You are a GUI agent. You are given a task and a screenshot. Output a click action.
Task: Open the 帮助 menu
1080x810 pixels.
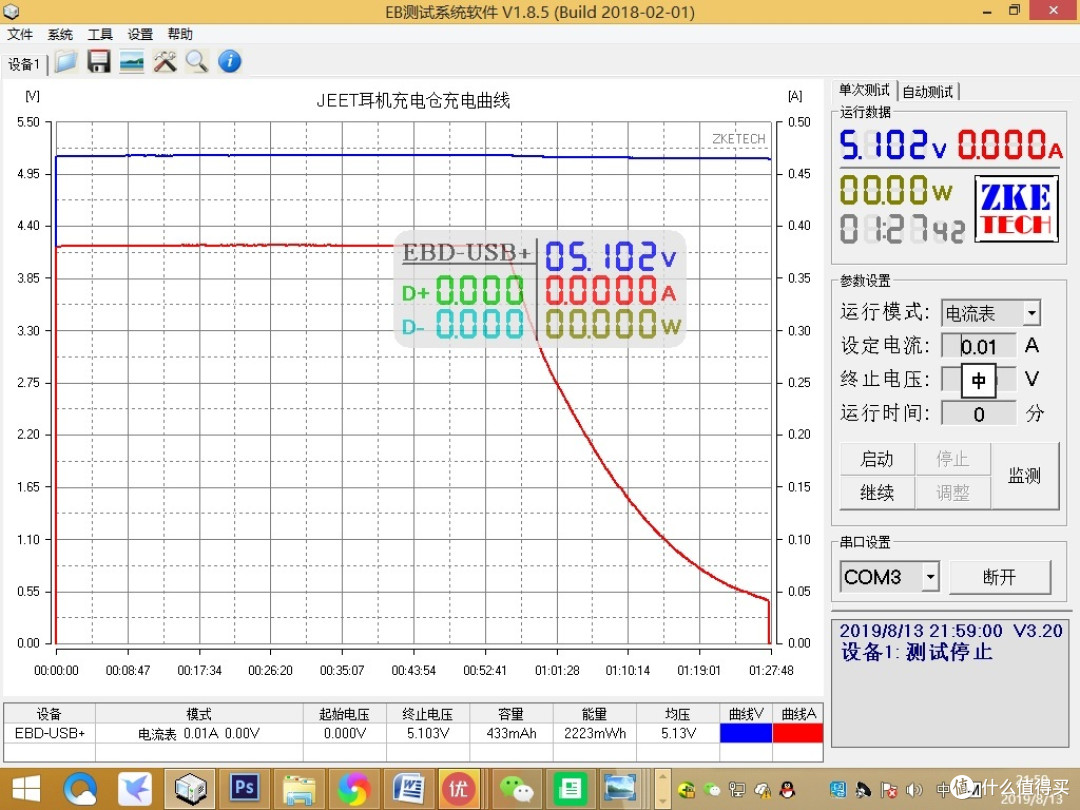coord(180,34)
